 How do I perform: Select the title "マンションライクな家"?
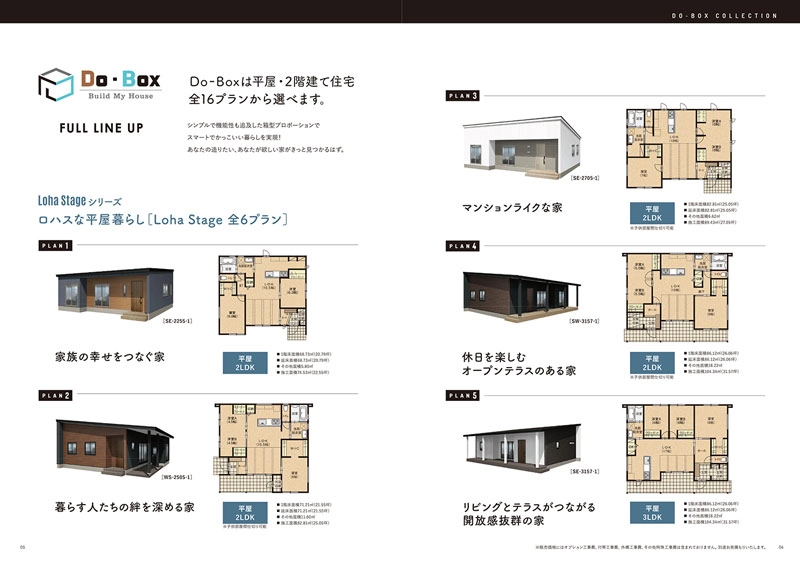pyautogui.click(x=512, y=208)
